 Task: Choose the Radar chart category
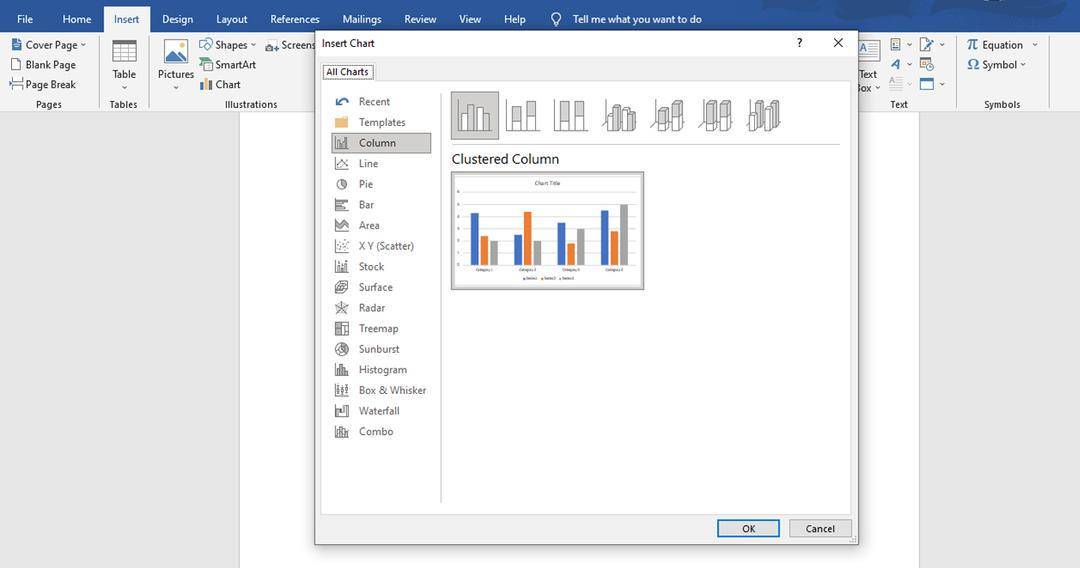(381, 308)
